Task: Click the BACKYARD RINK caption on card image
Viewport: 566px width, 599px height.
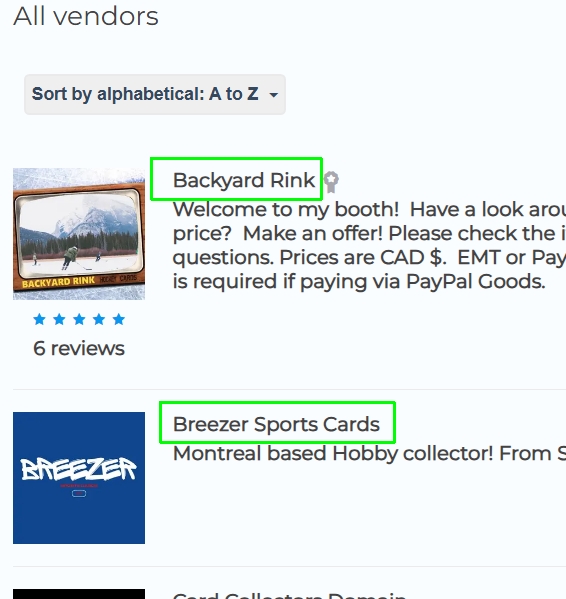Action: pyautogui.click(x=58, y=282)
